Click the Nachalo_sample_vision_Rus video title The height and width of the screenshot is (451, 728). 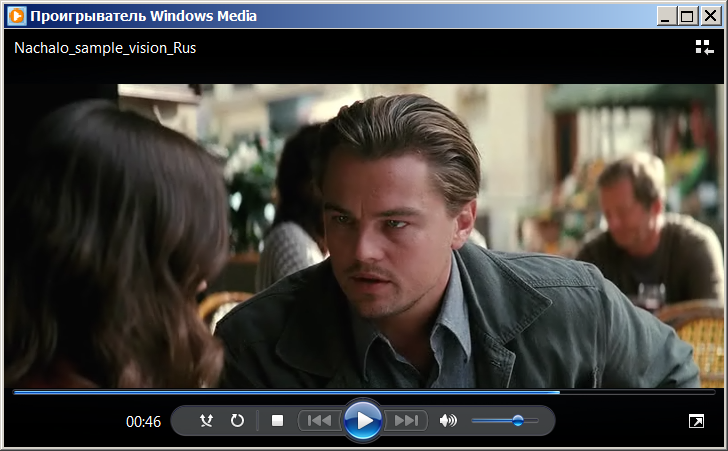click(x=105, y=48)
